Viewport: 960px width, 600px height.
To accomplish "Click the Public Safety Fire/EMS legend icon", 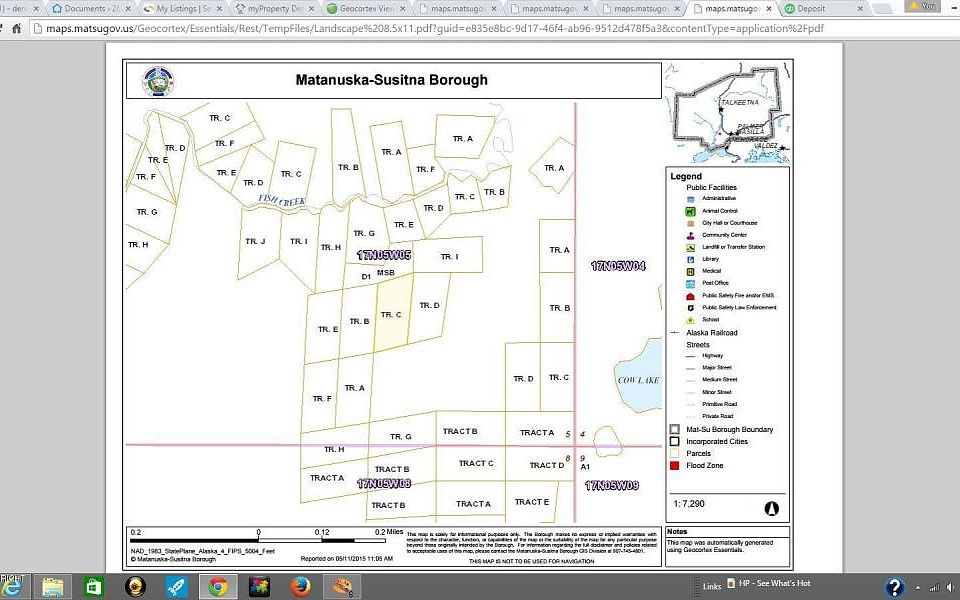I will tap(690, 296).
